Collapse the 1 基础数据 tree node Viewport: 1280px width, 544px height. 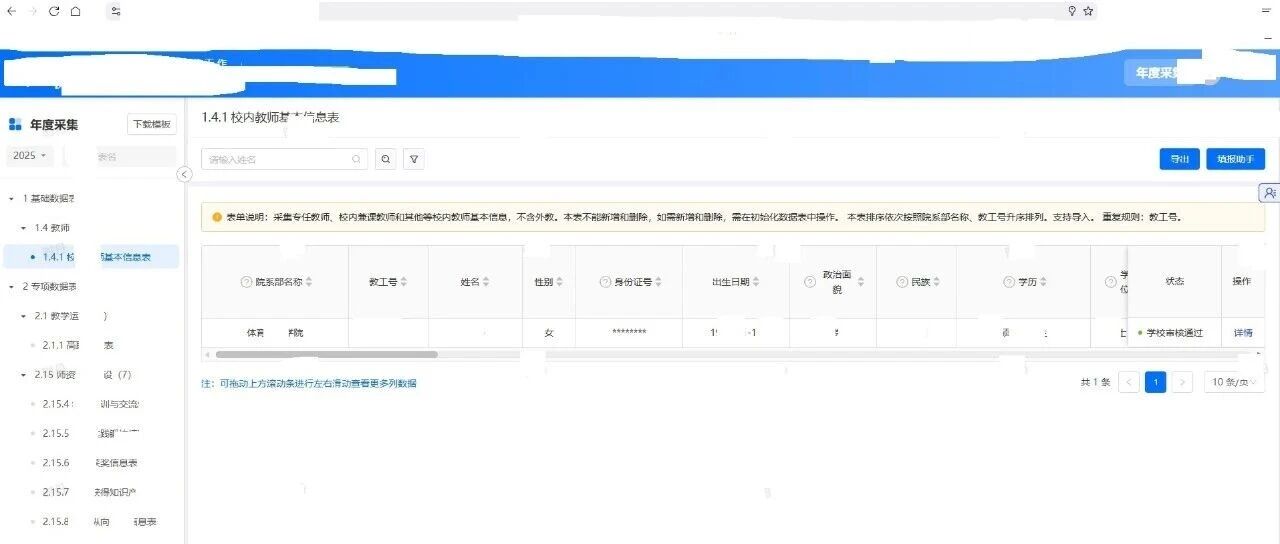click(x=11, y=198)
